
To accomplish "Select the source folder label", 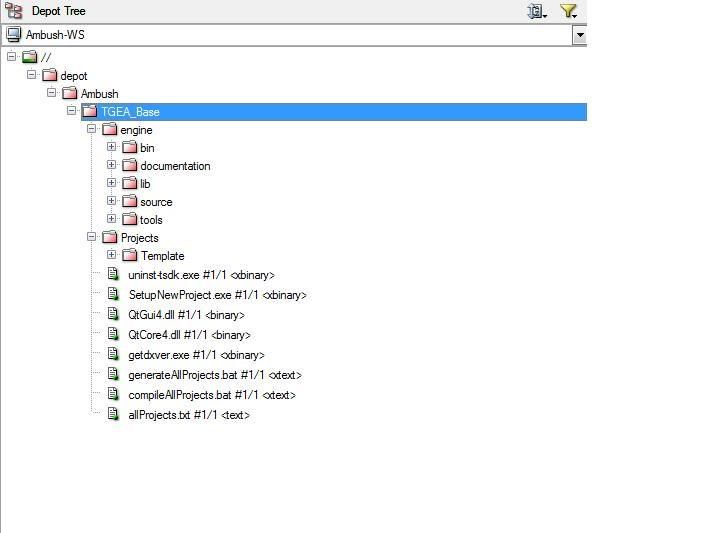I will tap(156, 202).
